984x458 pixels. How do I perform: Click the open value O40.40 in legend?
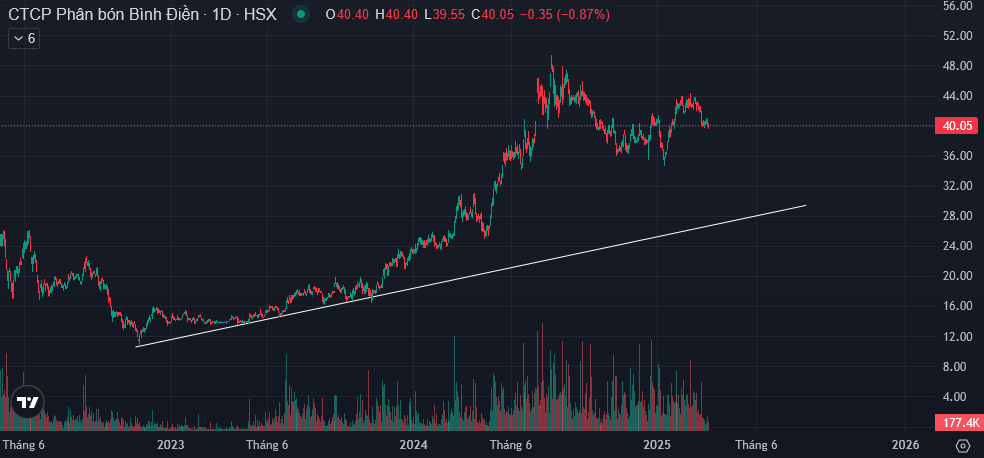click(346, 14)
